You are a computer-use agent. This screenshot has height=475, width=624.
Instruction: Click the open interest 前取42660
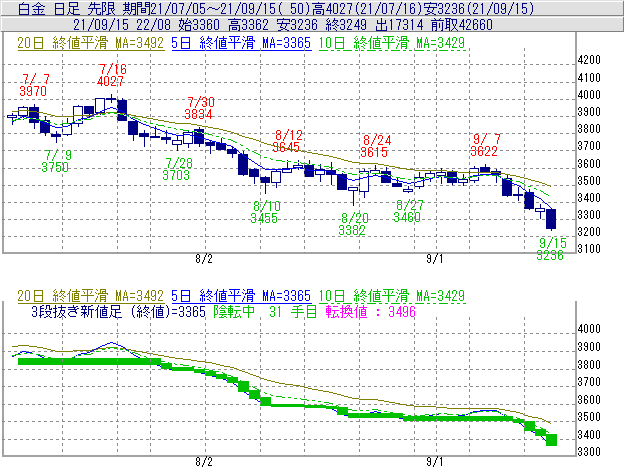[462, 25]
